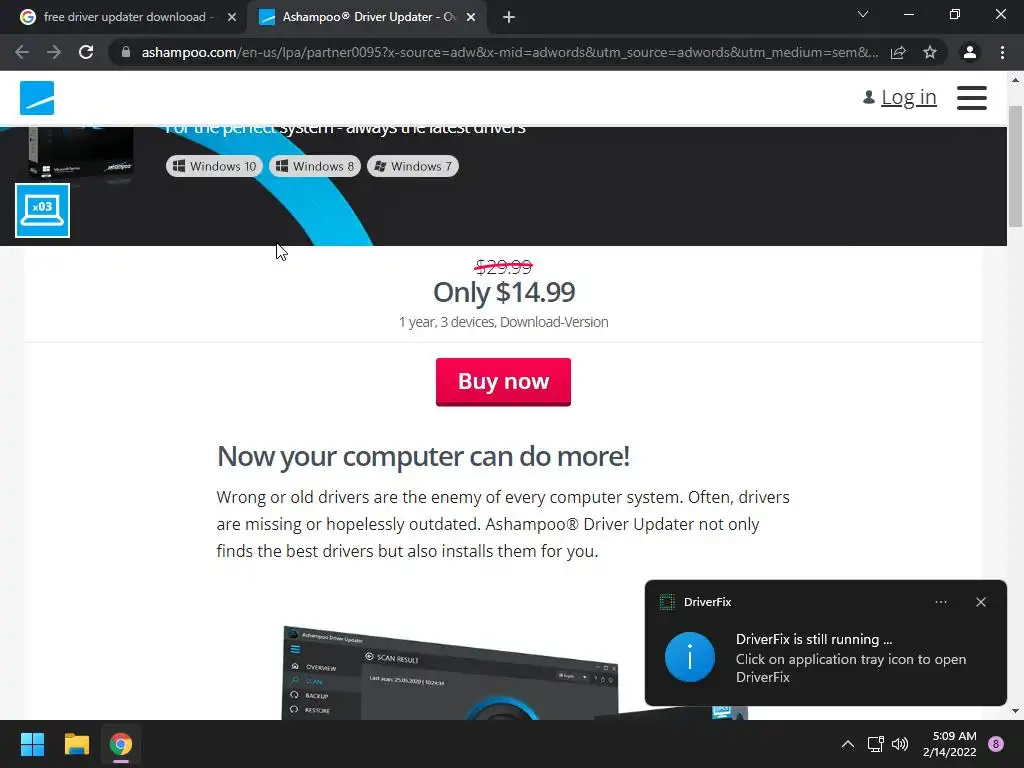Bookmark this page with the star icon
The height and width of the screenshot is (768, 1024).
[930, 52]
